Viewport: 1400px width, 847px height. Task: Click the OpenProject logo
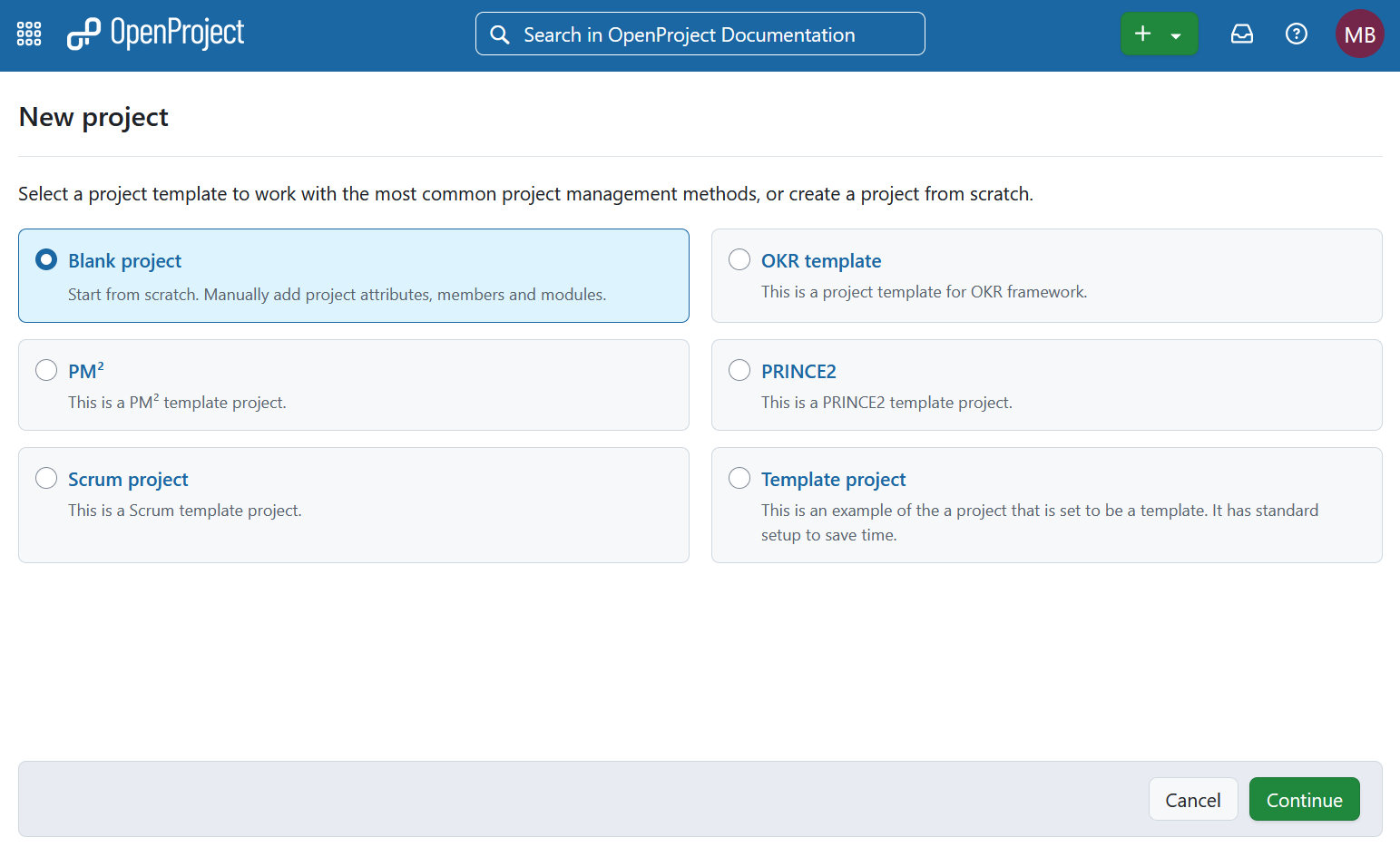[154, 34]
